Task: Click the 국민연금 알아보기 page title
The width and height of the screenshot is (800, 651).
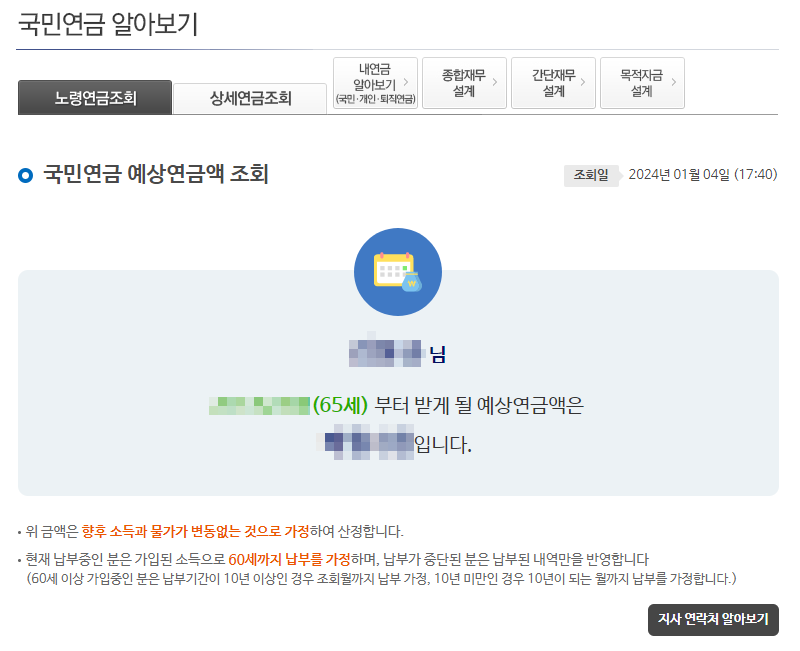Action: 108,24
